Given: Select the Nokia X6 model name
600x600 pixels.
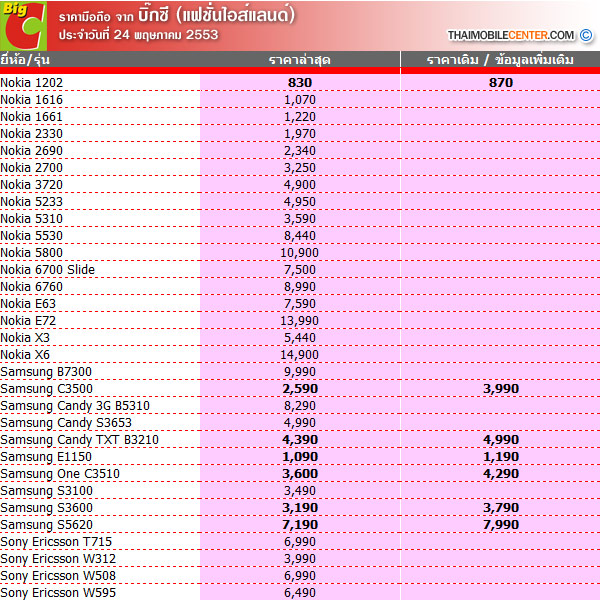Looking at the screenshot, I should tap(25, 355).
